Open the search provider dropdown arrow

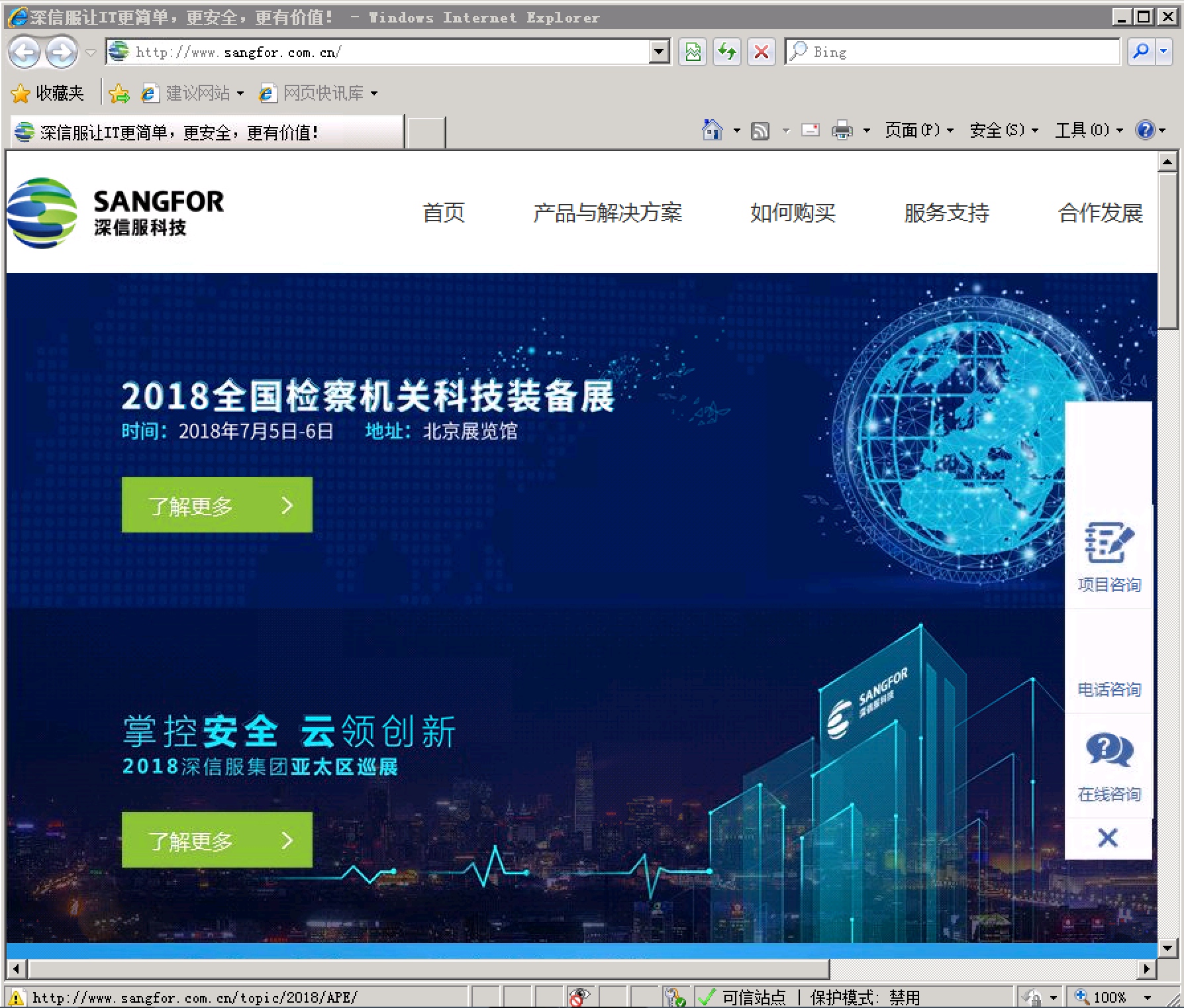[1164, 52]
